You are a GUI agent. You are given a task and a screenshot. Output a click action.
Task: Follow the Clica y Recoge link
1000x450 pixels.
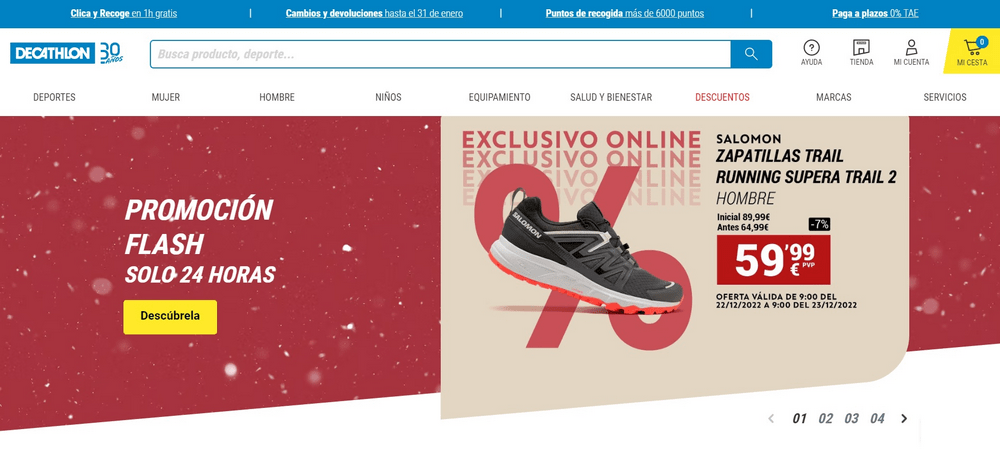[124, 13]
